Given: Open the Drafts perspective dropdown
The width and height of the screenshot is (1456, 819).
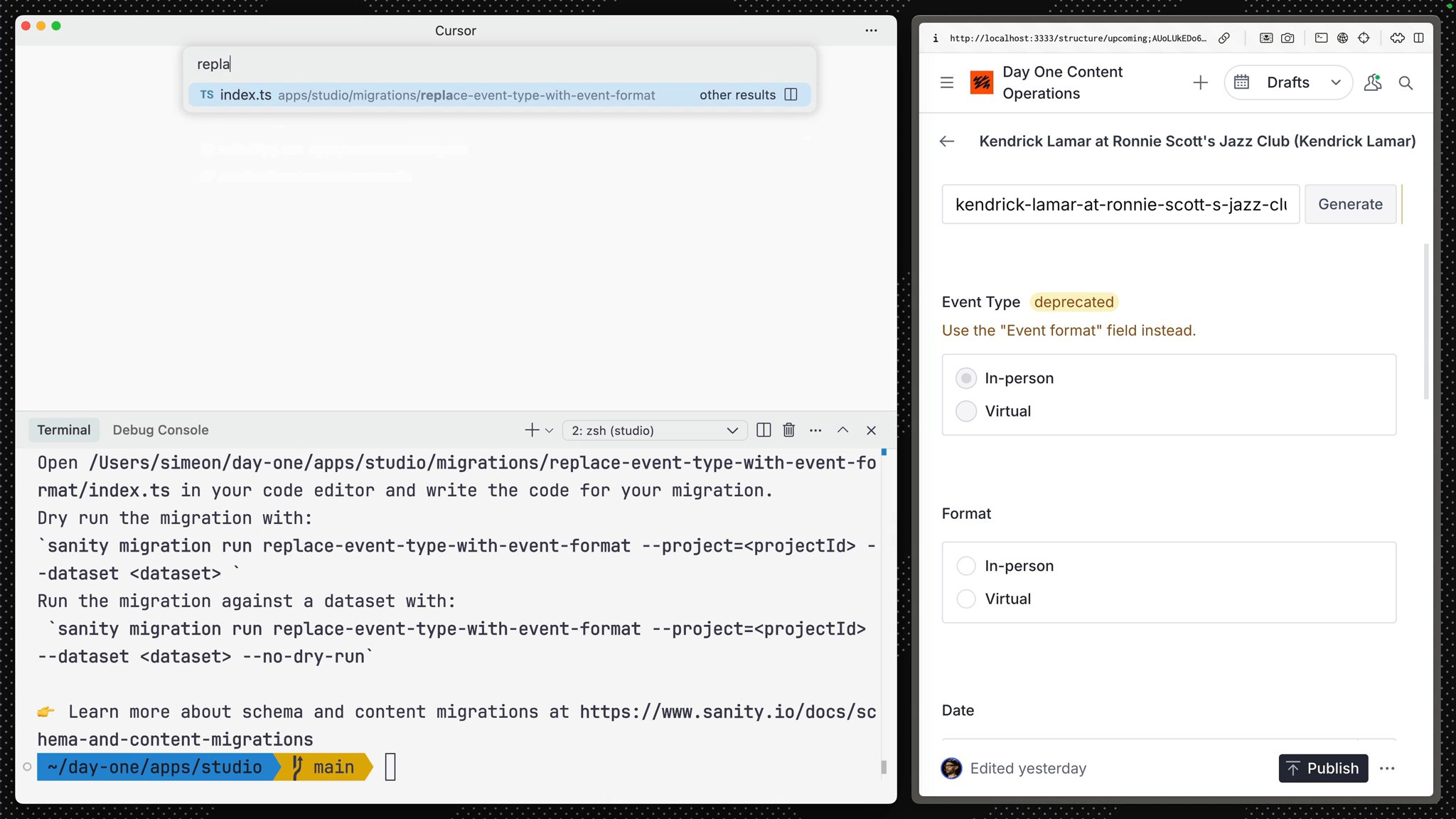Looking at the screenshot, I should click(1288, 82).
